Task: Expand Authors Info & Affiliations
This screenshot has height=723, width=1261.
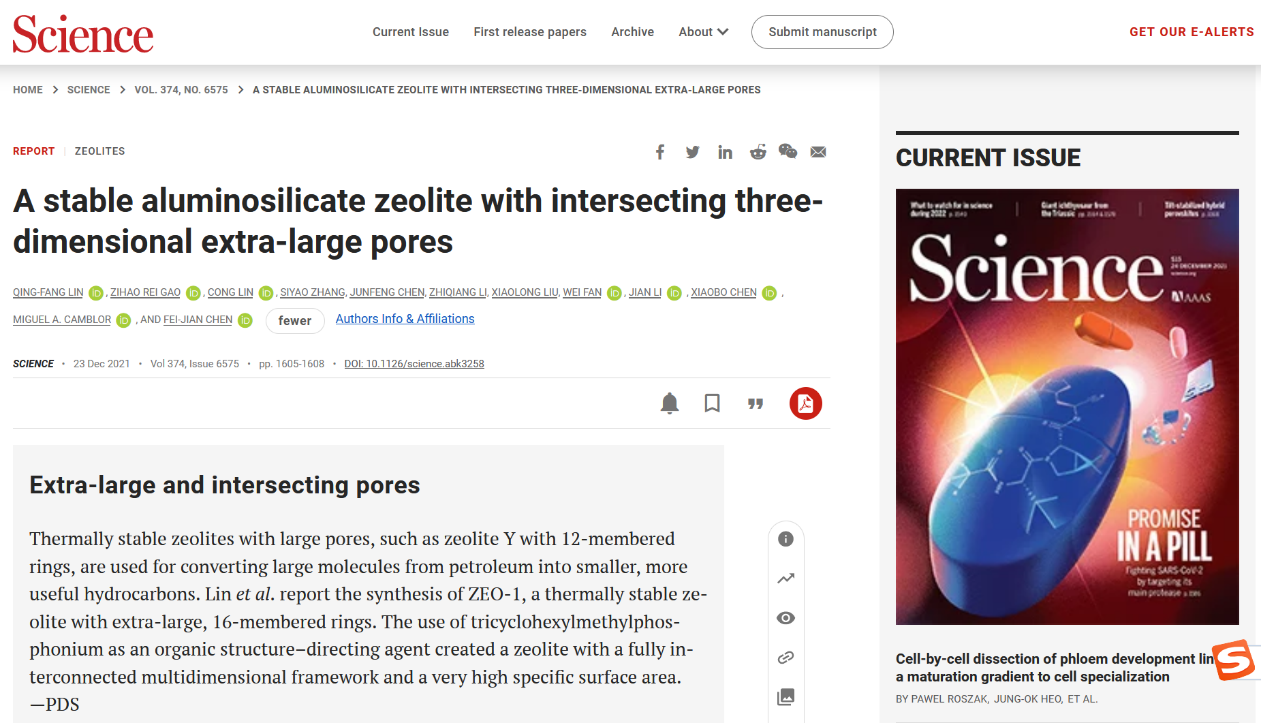Action: pos(405,319)
